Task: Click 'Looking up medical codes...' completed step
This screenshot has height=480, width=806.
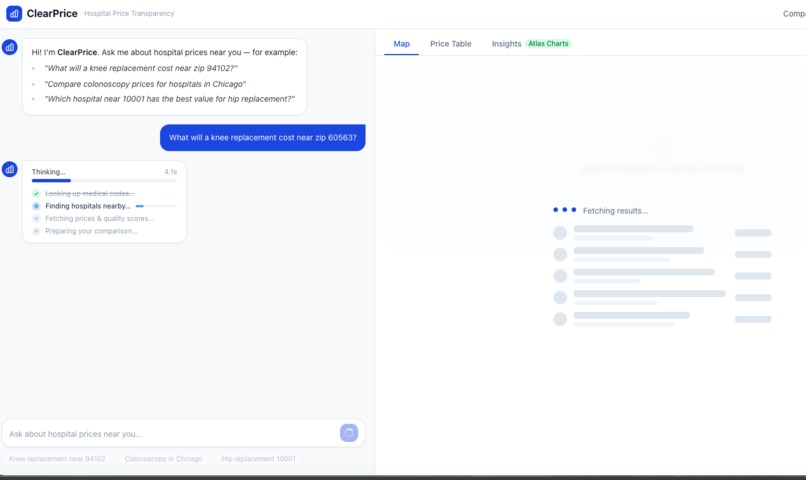Action: (x=89, y=193)
